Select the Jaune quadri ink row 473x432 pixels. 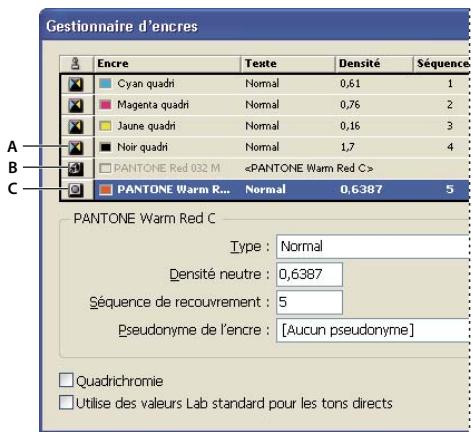[x=265, y=126]
